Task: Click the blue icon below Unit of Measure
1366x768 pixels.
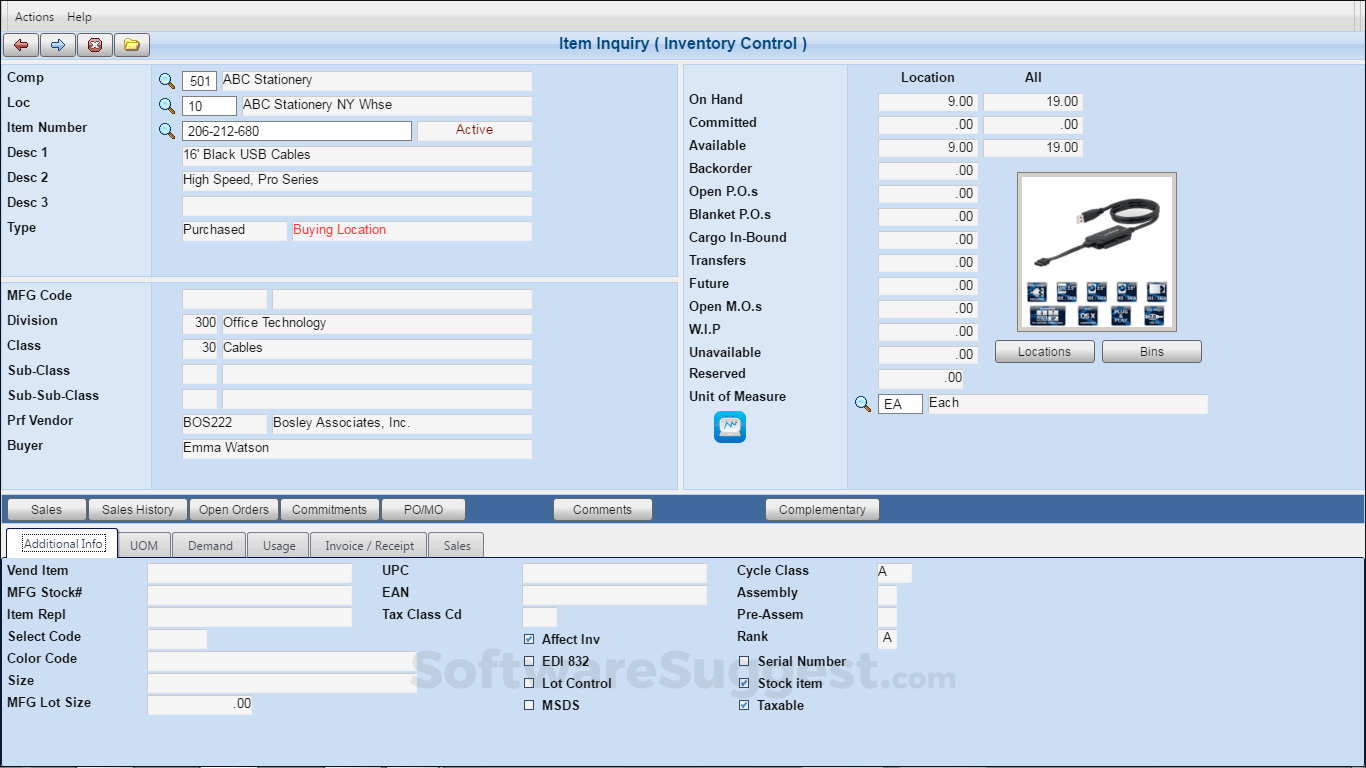Action: 729,427
